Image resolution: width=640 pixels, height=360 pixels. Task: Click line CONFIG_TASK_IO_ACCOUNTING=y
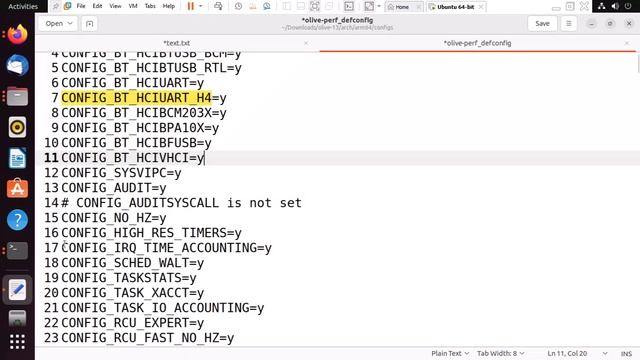point(163,308)
